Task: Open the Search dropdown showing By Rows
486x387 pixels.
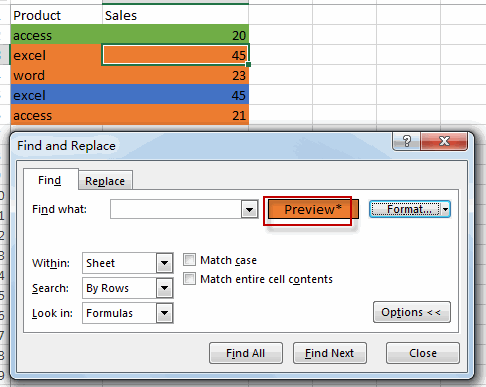Action: click(x=128, y=288)
